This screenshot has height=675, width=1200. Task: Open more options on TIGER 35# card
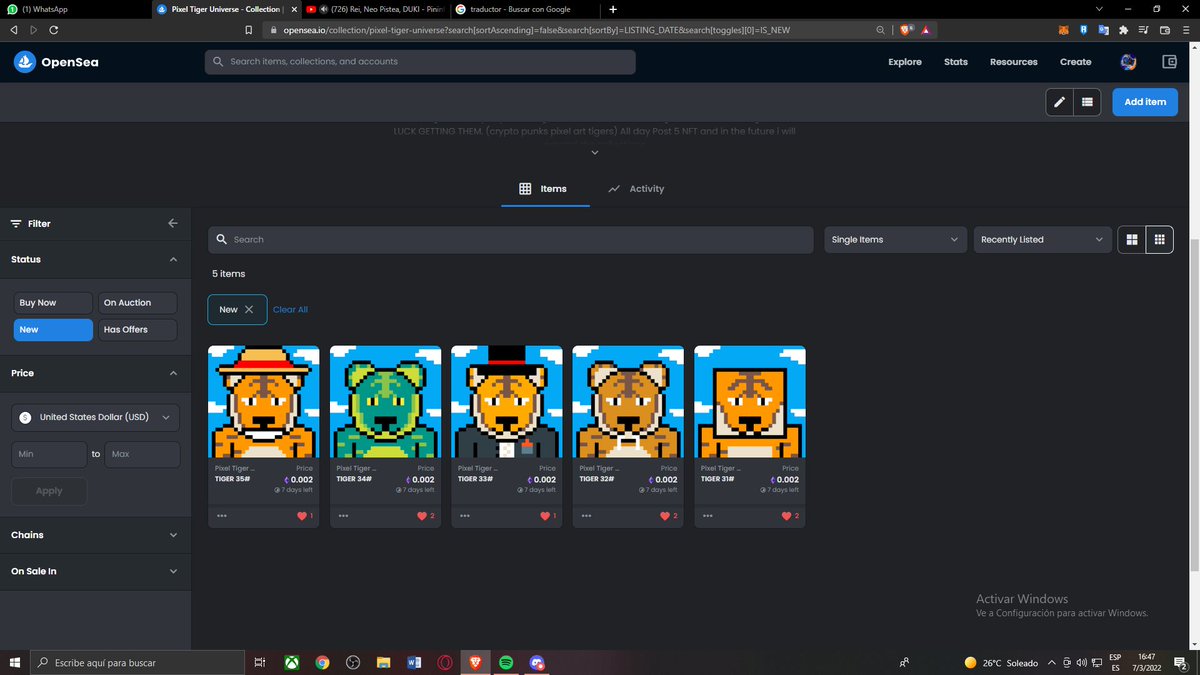tap(221, 516)
